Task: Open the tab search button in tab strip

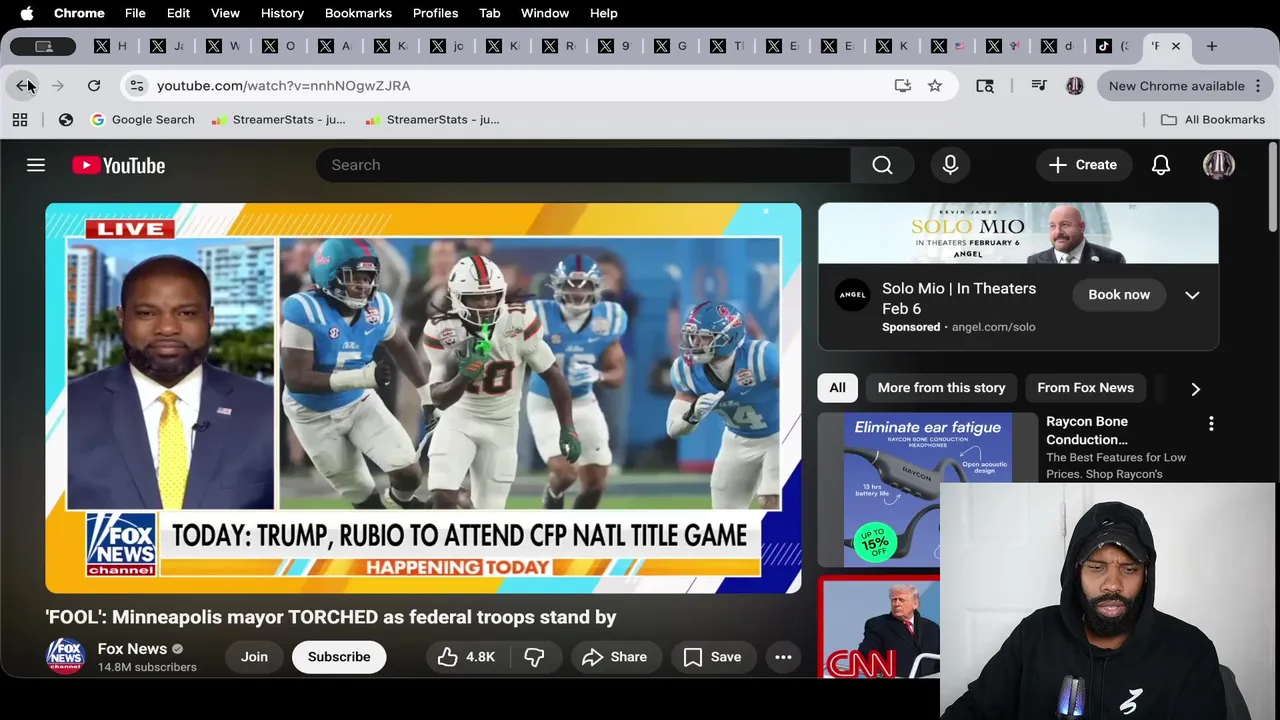Action: 43,46
